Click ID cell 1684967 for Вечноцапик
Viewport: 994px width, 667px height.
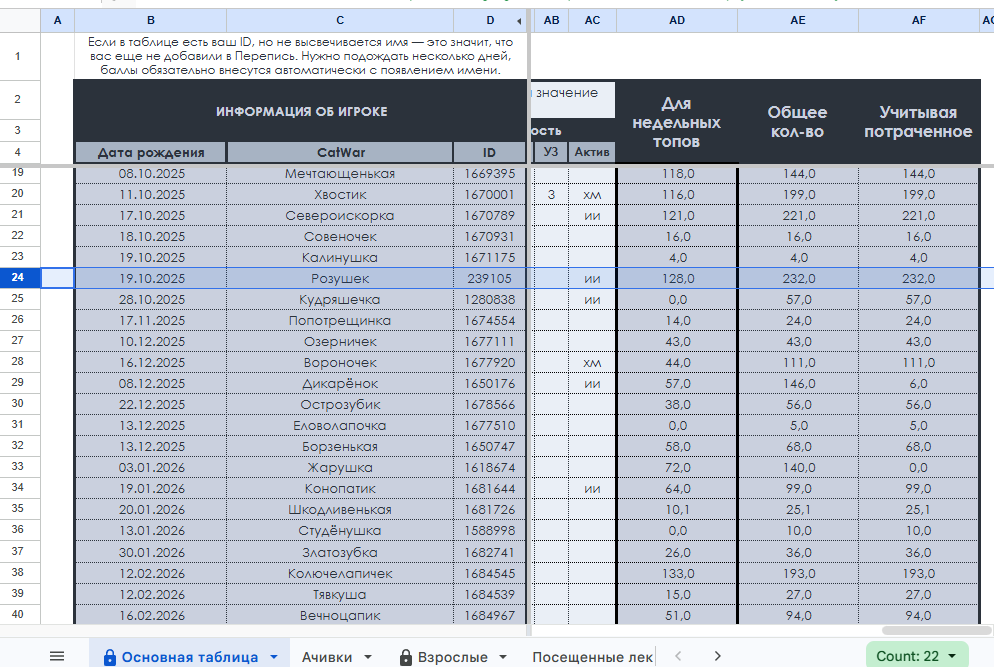click(x=490, y=615)
